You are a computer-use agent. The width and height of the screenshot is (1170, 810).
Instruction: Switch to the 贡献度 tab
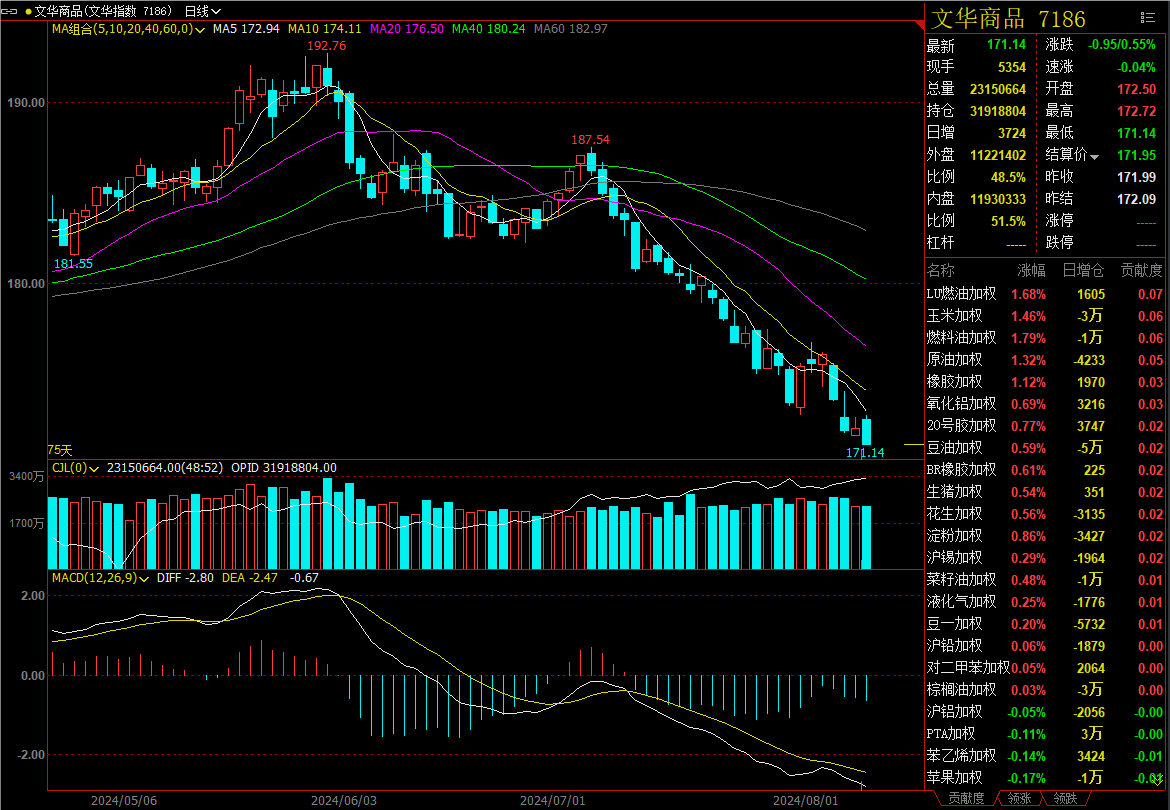(x=966, y=798)
